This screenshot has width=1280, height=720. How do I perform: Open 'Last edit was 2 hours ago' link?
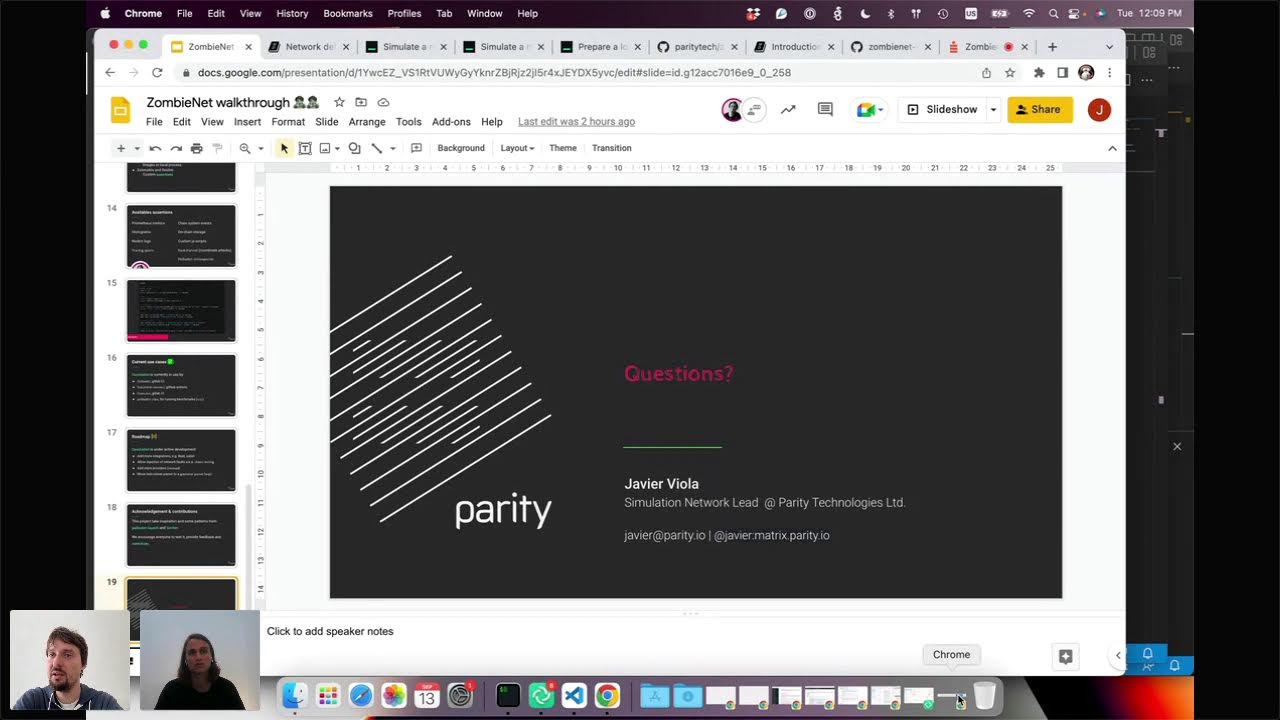(x=576, y=122)
